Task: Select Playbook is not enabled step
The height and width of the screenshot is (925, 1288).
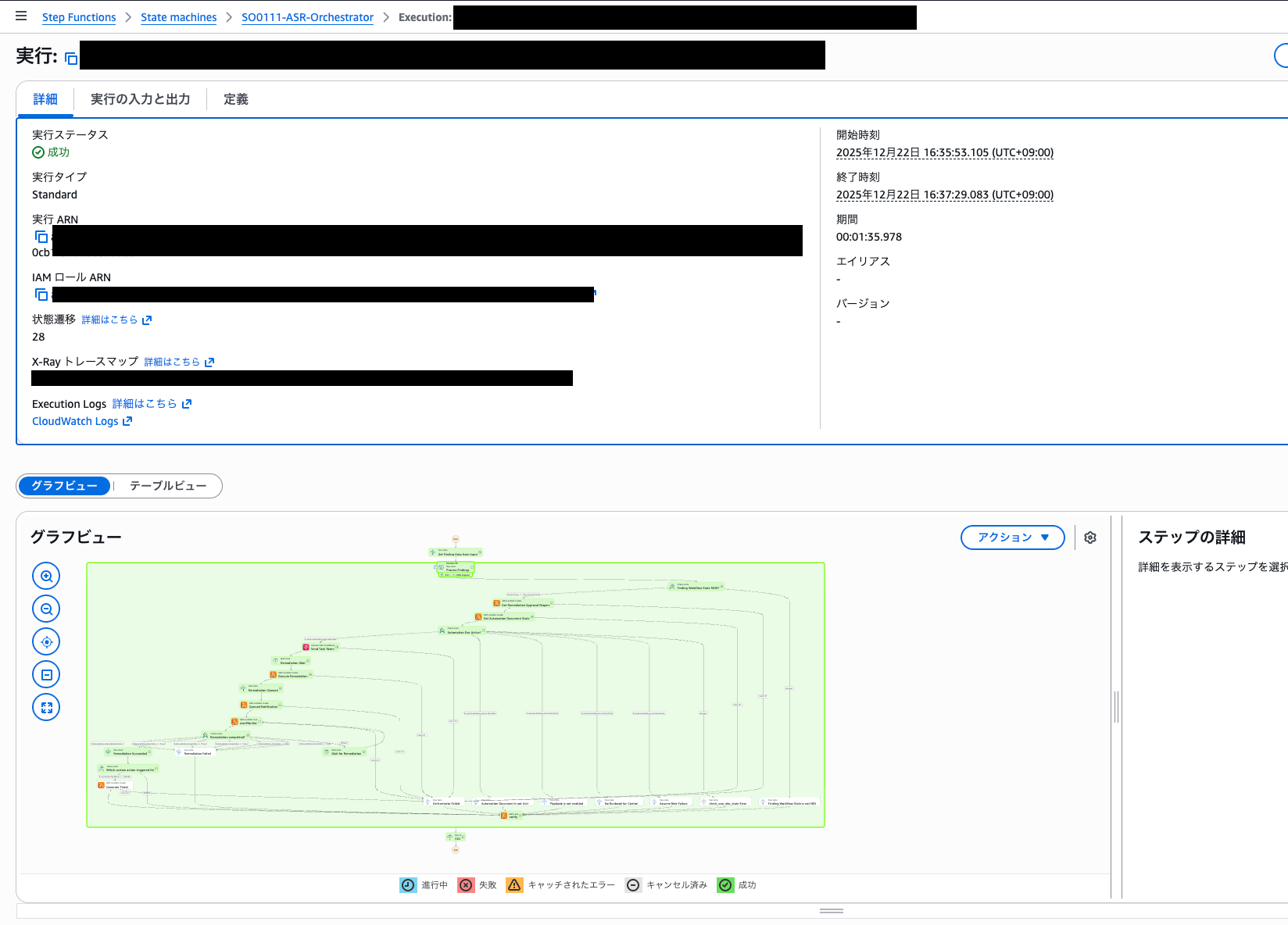Action: pyautogui.click(x=563, y=802)
